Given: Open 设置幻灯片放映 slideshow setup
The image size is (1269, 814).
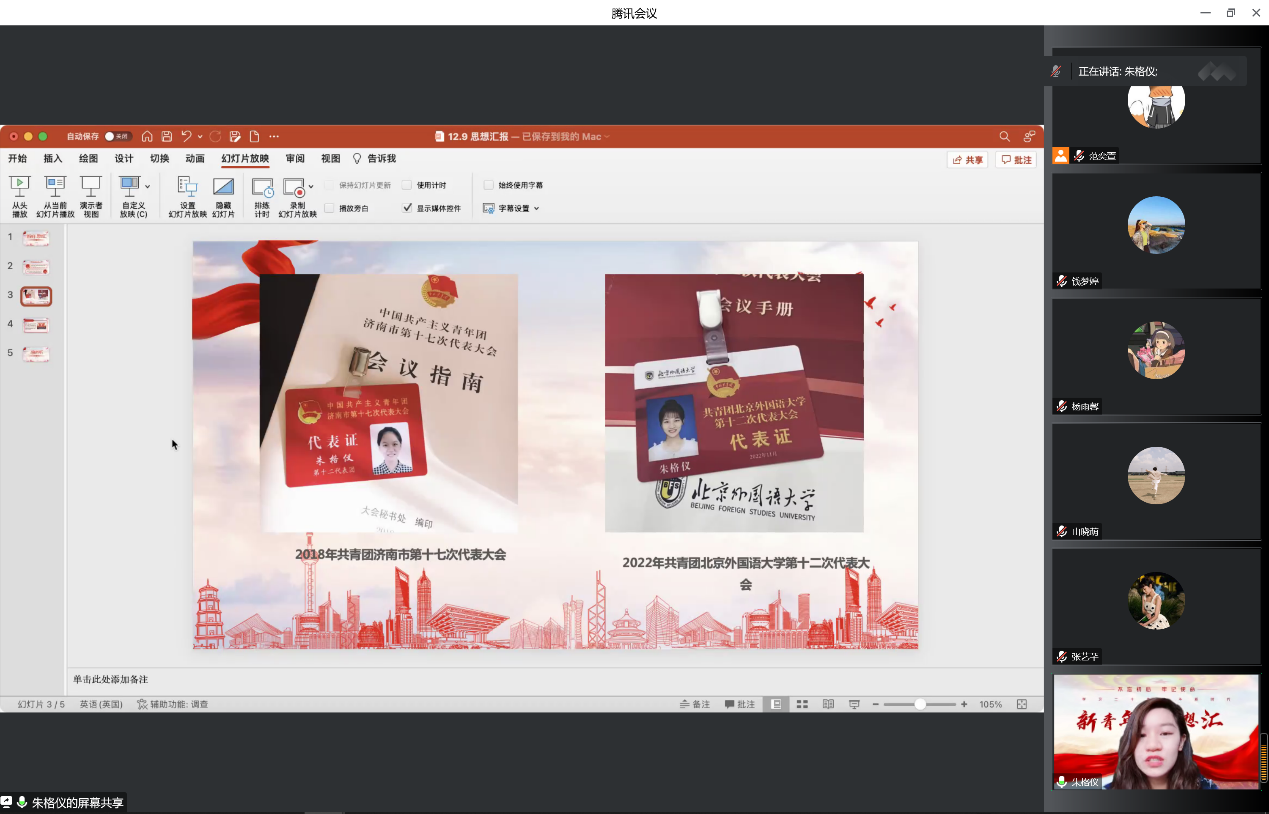Looking at the screenshot, I should tap(187, 186).
